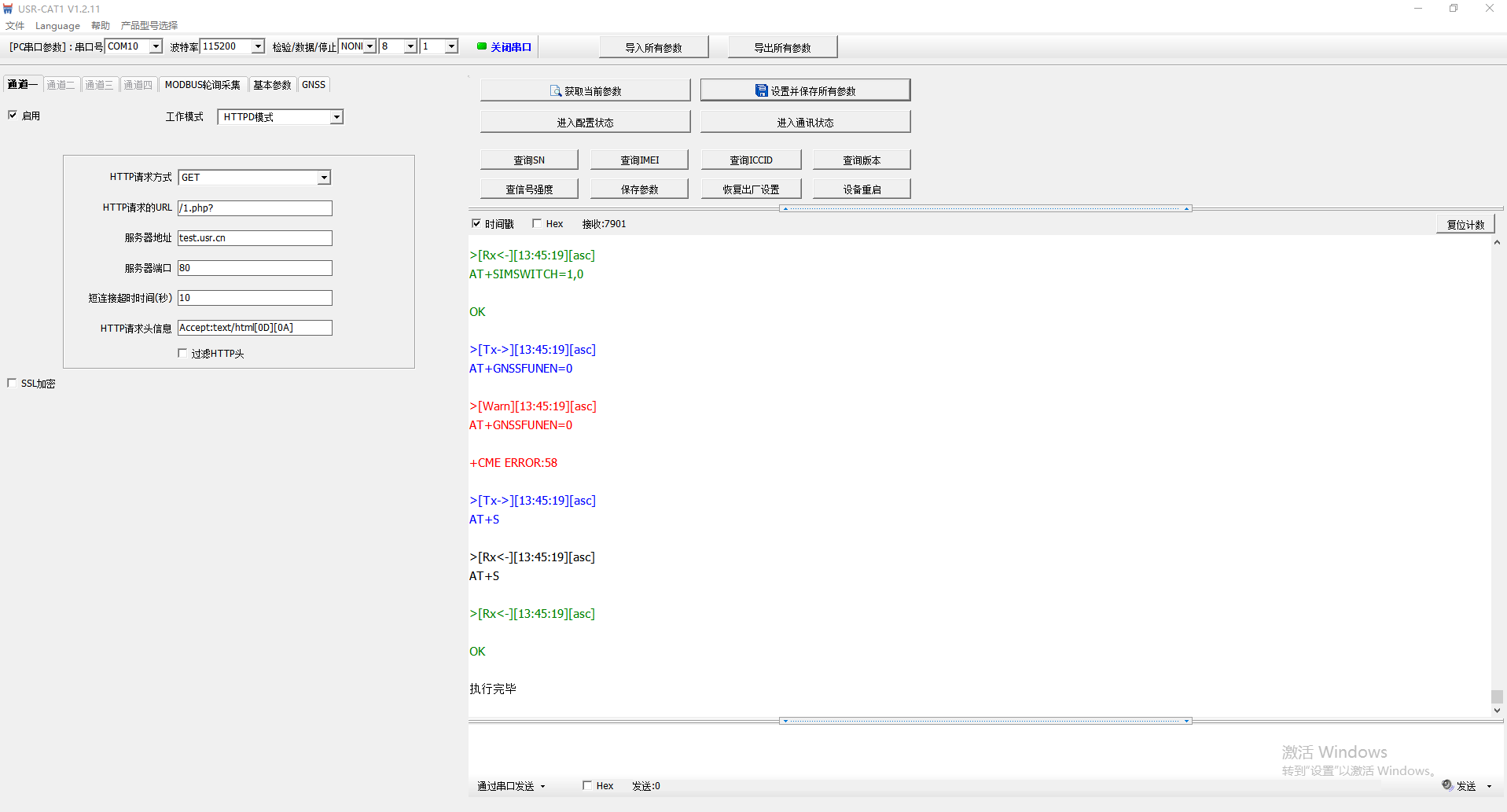
Task: Click the 查询IMEI button
Action: (x=639, y=160)
